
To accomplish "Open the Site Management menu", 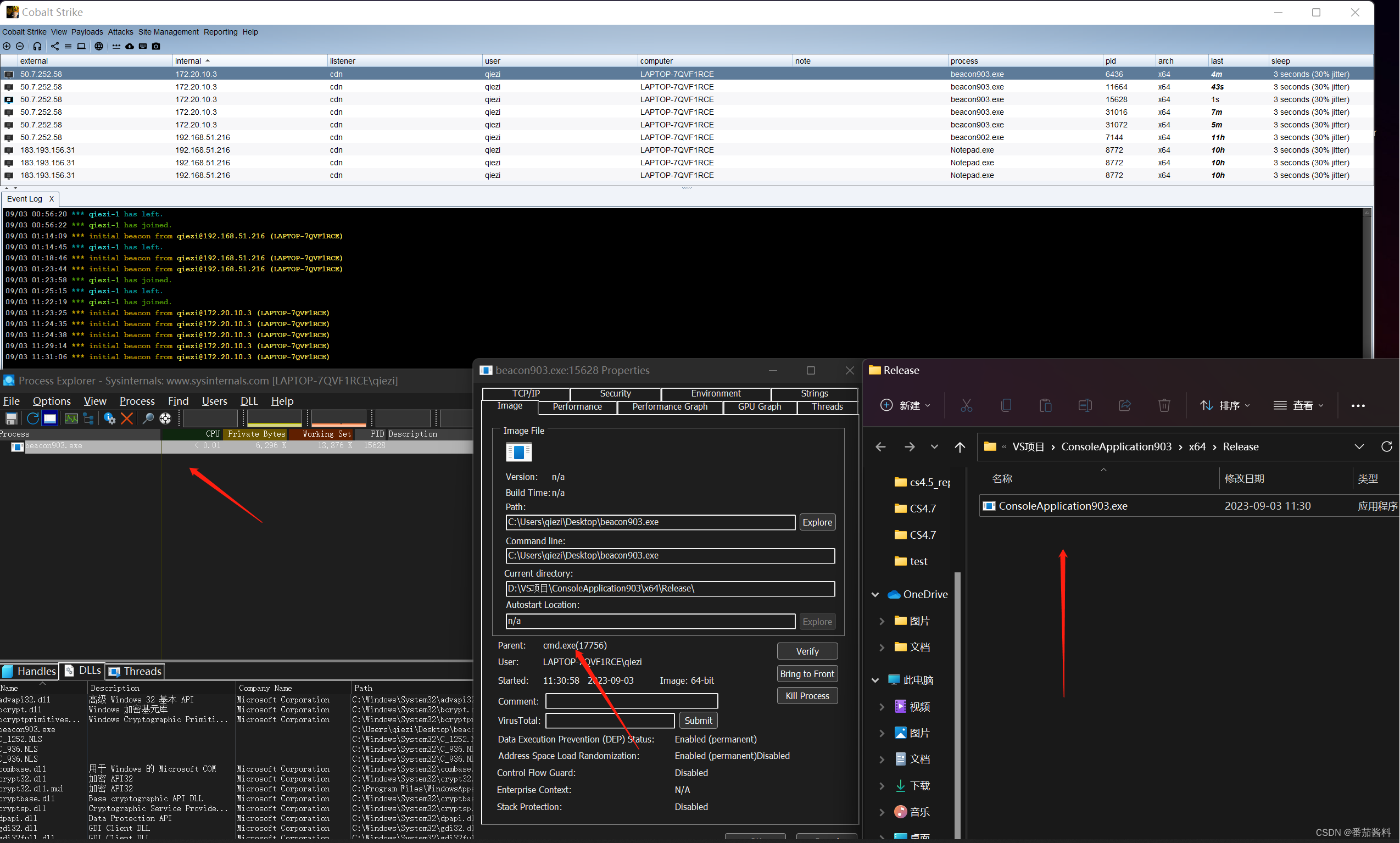I will coord(168,32).
